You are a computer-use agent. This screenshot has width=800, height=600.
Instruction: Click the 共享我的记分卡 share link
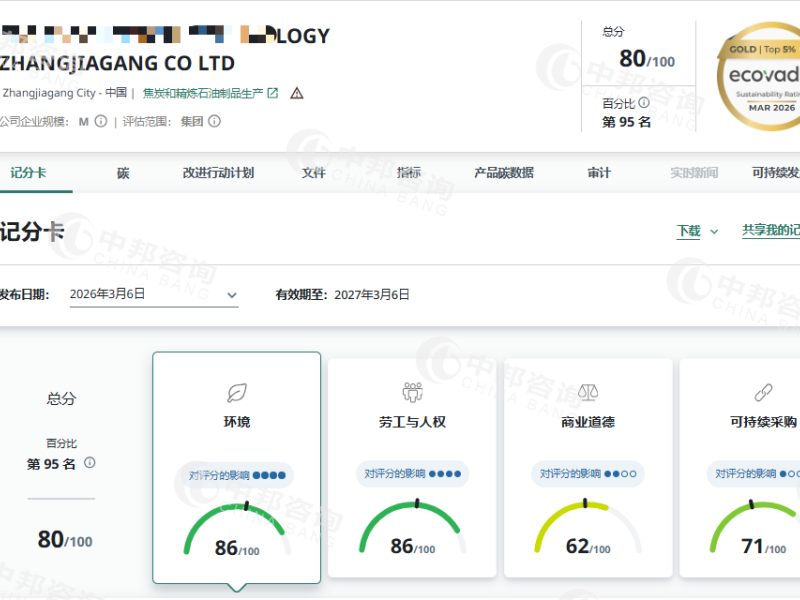click(x=770, y=230)
